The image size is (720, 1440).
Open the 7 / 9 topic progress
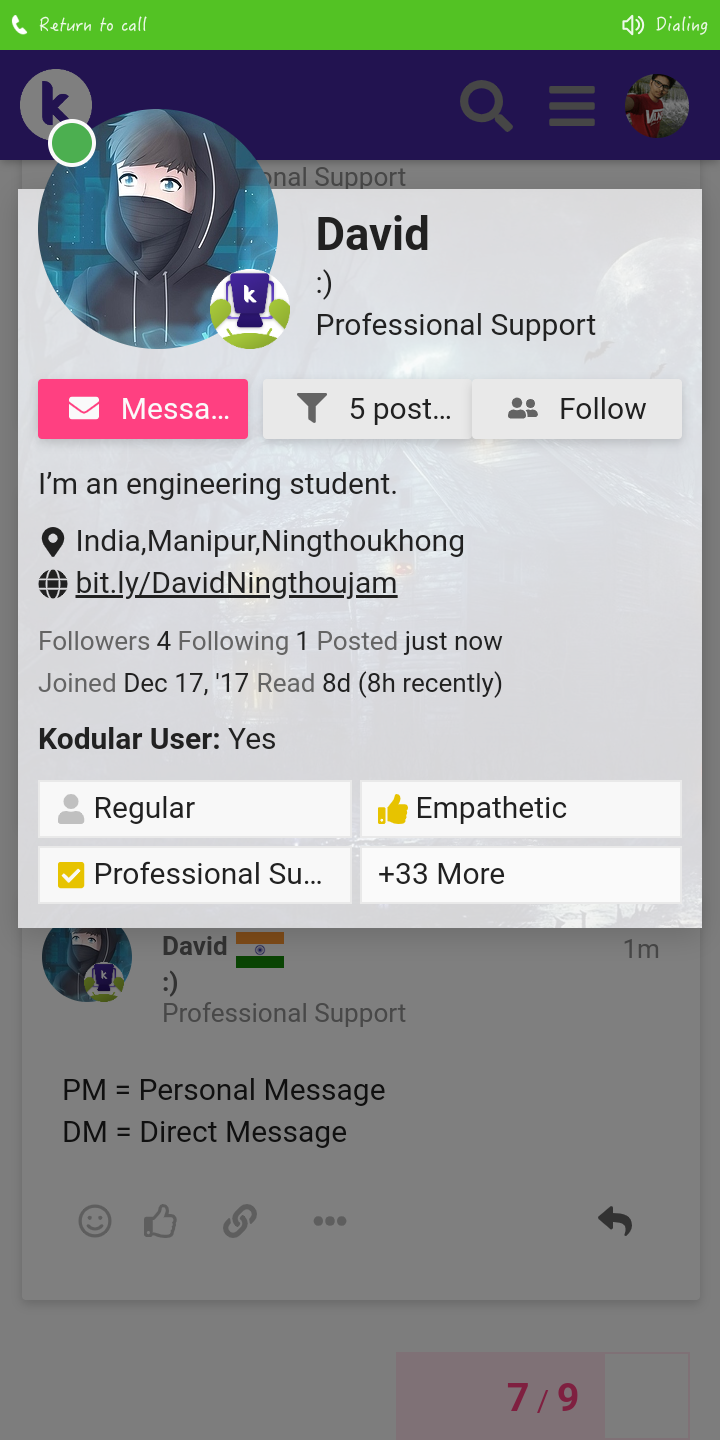click(x=542, y=1396)
